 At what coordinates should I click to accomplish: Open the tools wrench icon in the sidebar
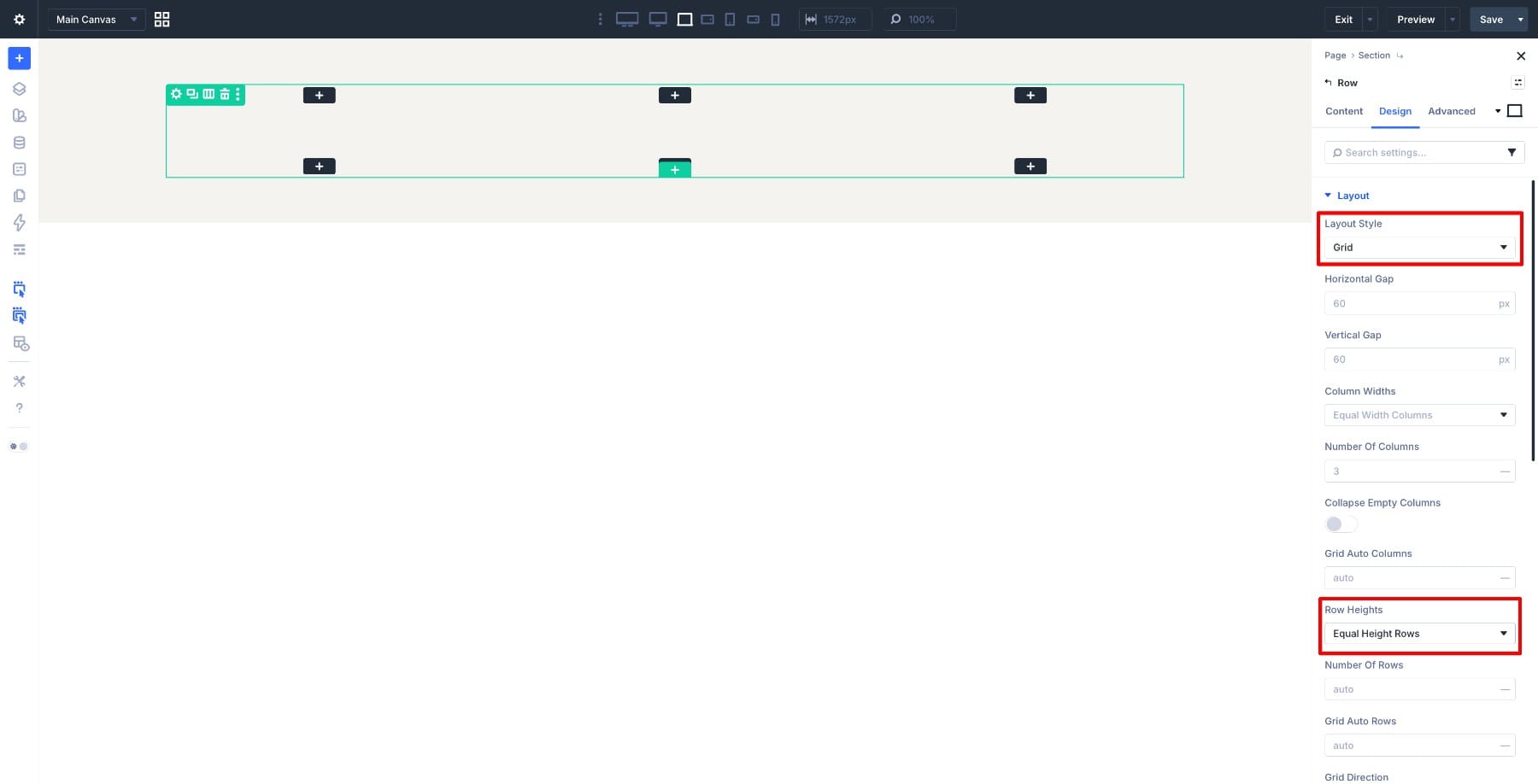[x=19, y=381]
